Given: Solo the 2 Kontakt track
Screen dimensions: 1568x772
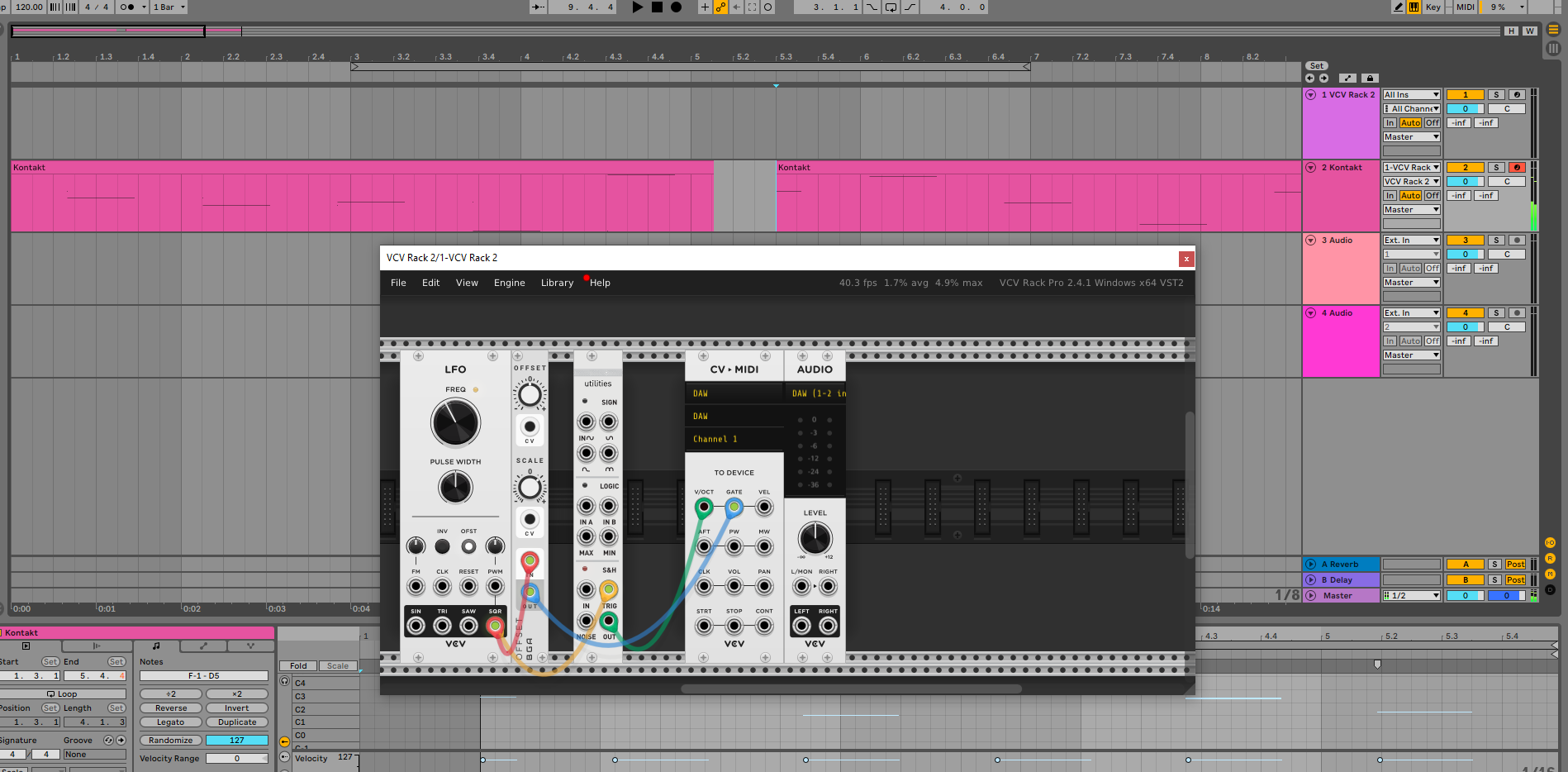Looking at the screenshot, I should (1496, 168).
